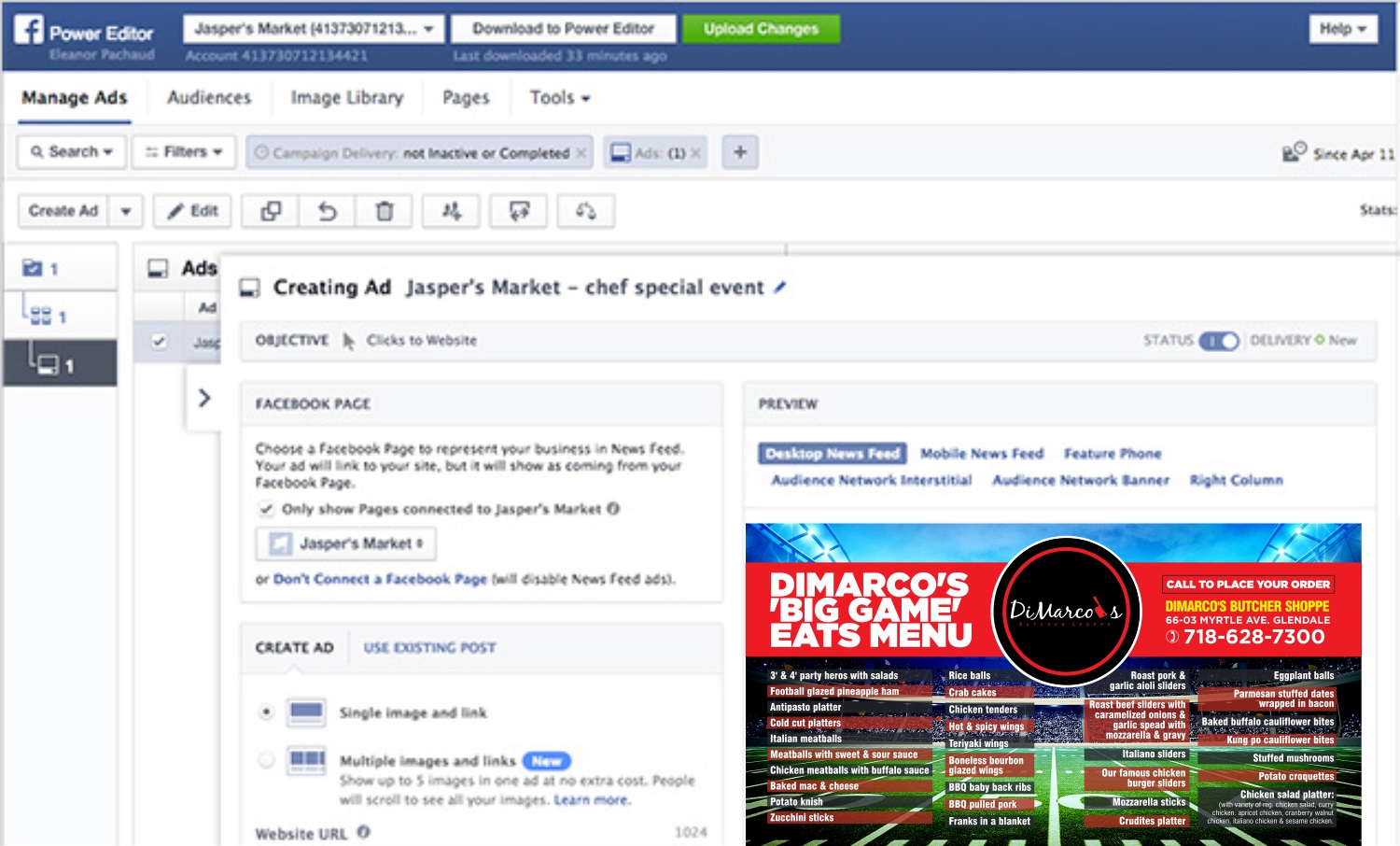
Task: Show the Right Column preview
Action: [1236, 480]
